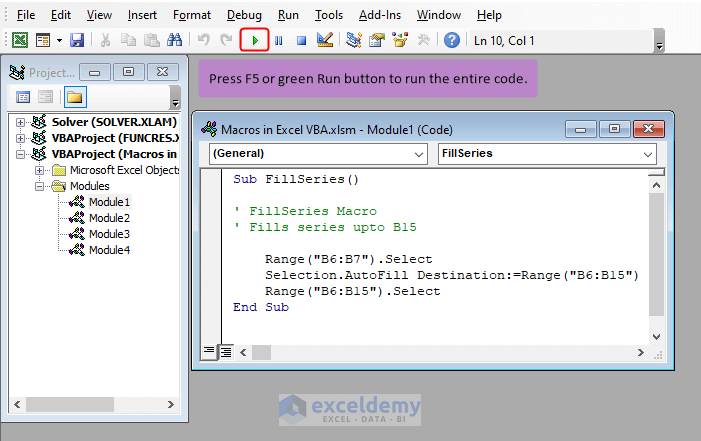Open the Run menu
The height and width of the screenshot is (441, 701).
[x=288, y=15]
